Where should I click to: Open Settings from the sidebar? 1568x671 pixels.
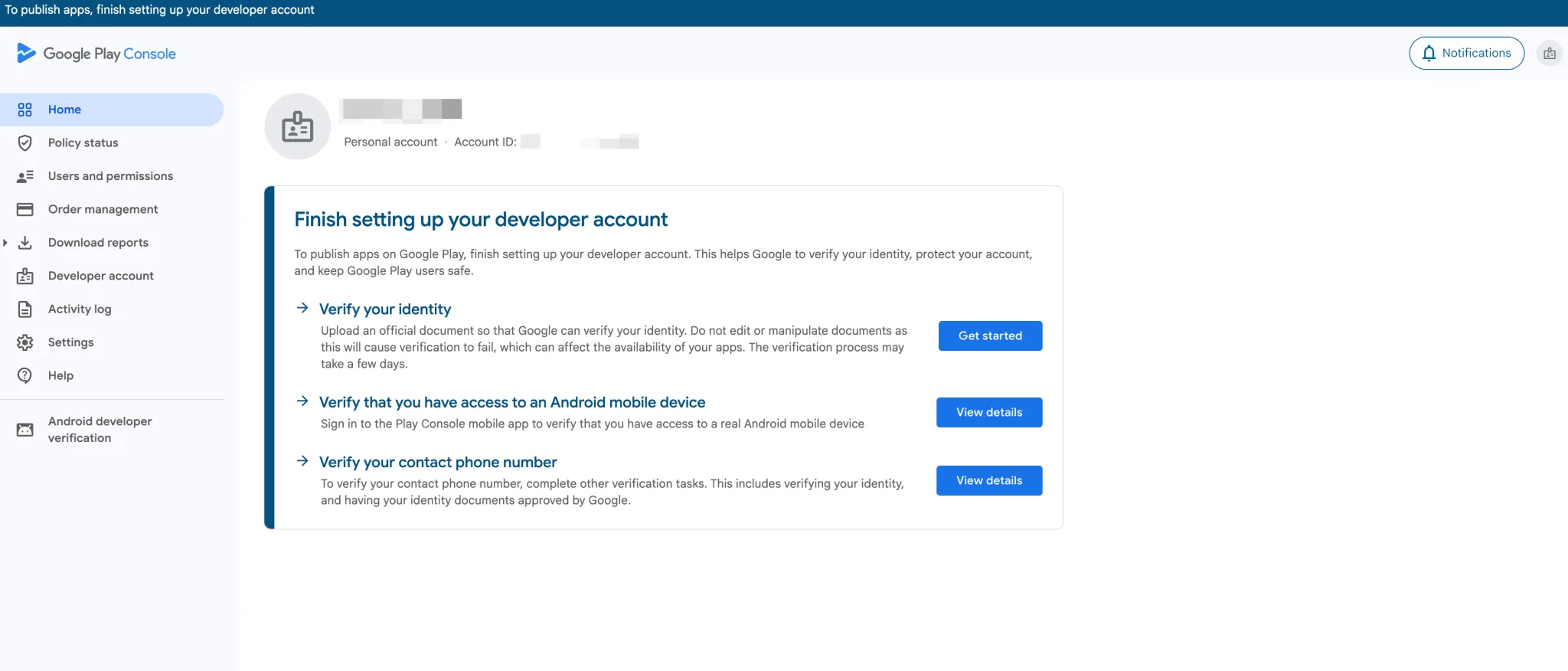tap(112, 342)
